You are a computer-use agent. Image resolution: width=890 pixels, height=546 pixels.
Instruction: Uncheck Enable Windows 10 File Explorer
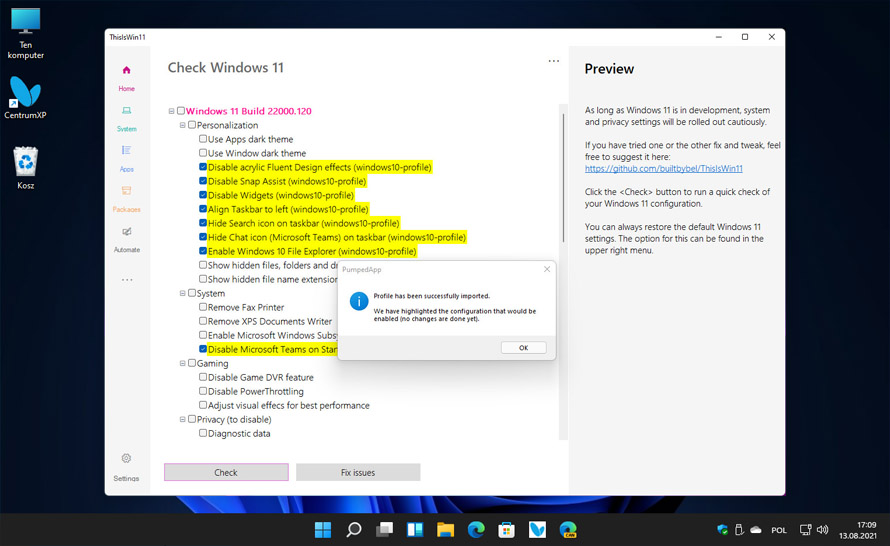tap(203, 251)
